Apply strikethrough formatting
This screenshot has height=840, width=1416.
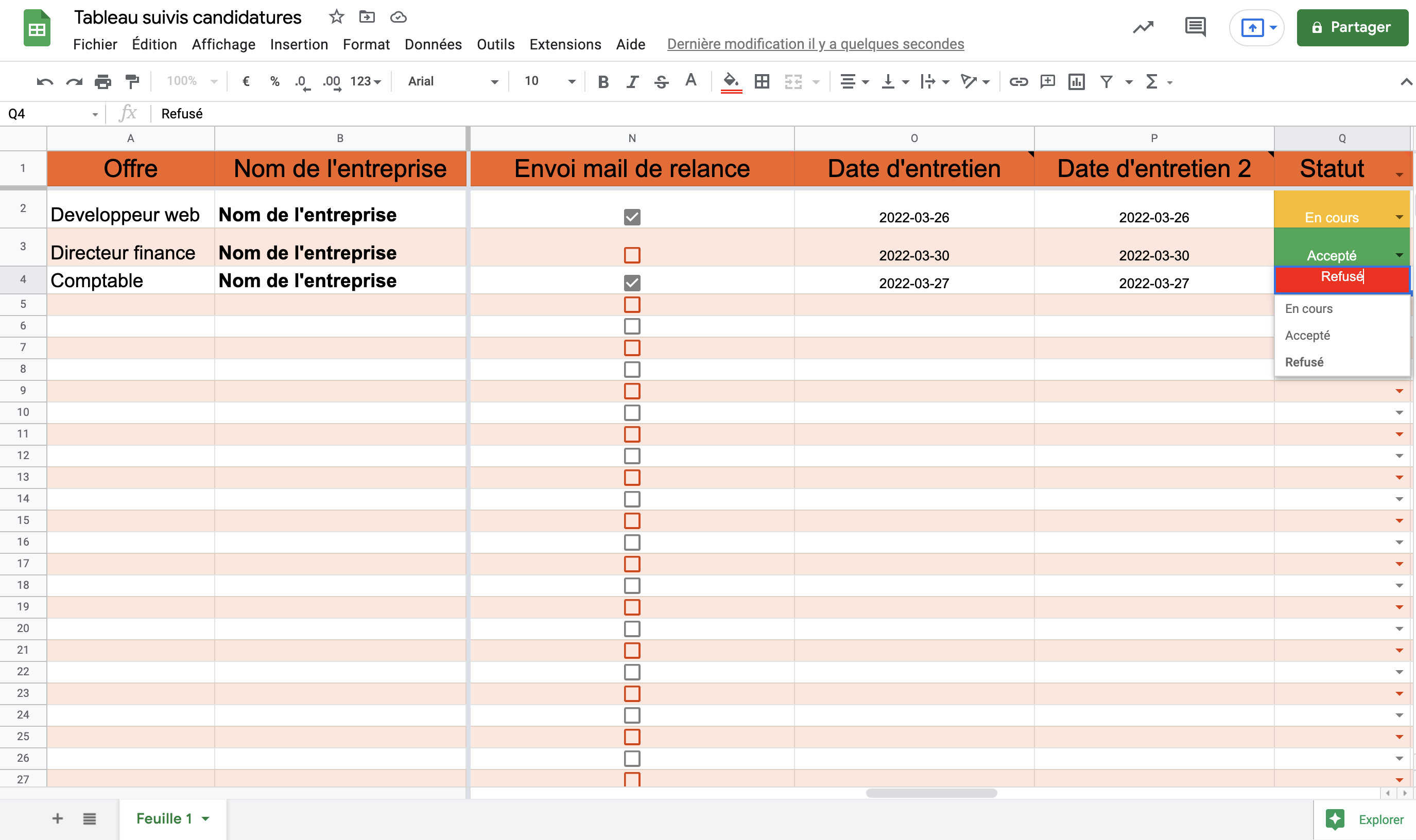point(661,82)
